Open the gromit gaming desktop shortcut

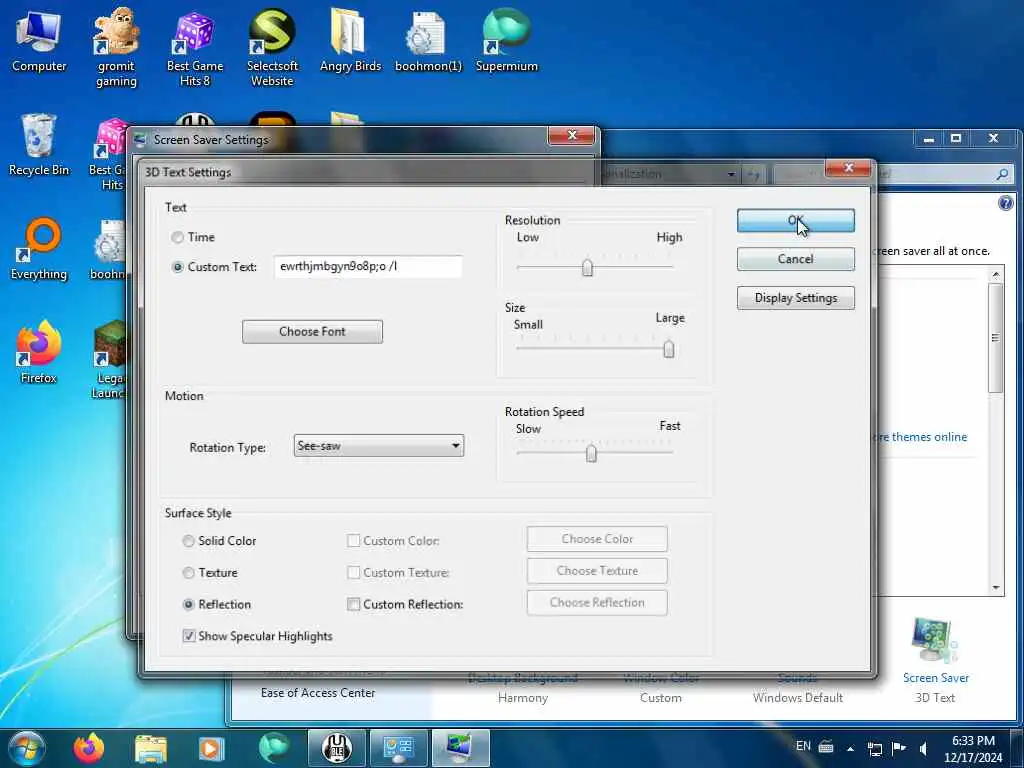(116, 48)
